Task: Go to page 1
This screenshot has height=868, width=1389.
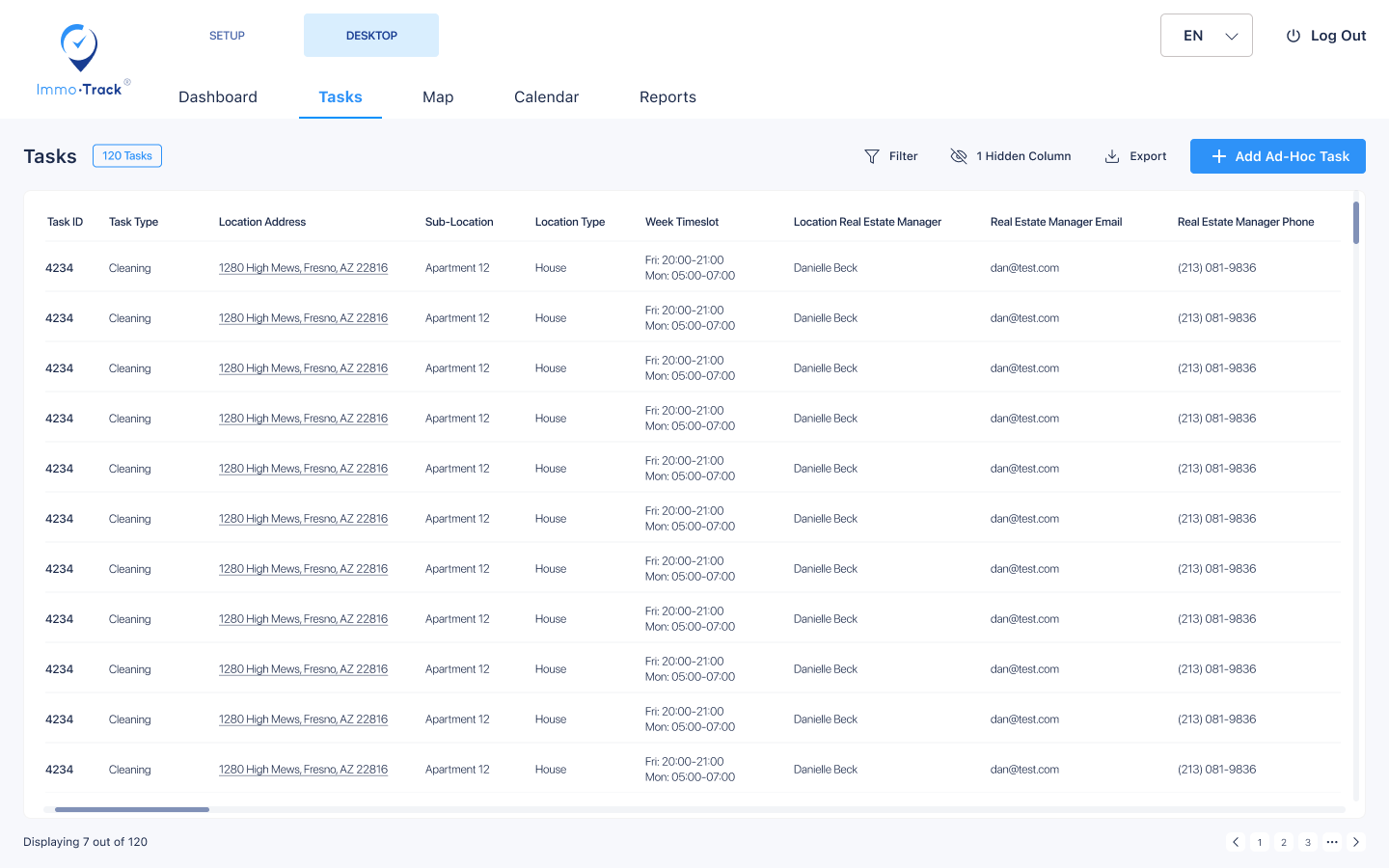Action: [x=1260, y=842]
